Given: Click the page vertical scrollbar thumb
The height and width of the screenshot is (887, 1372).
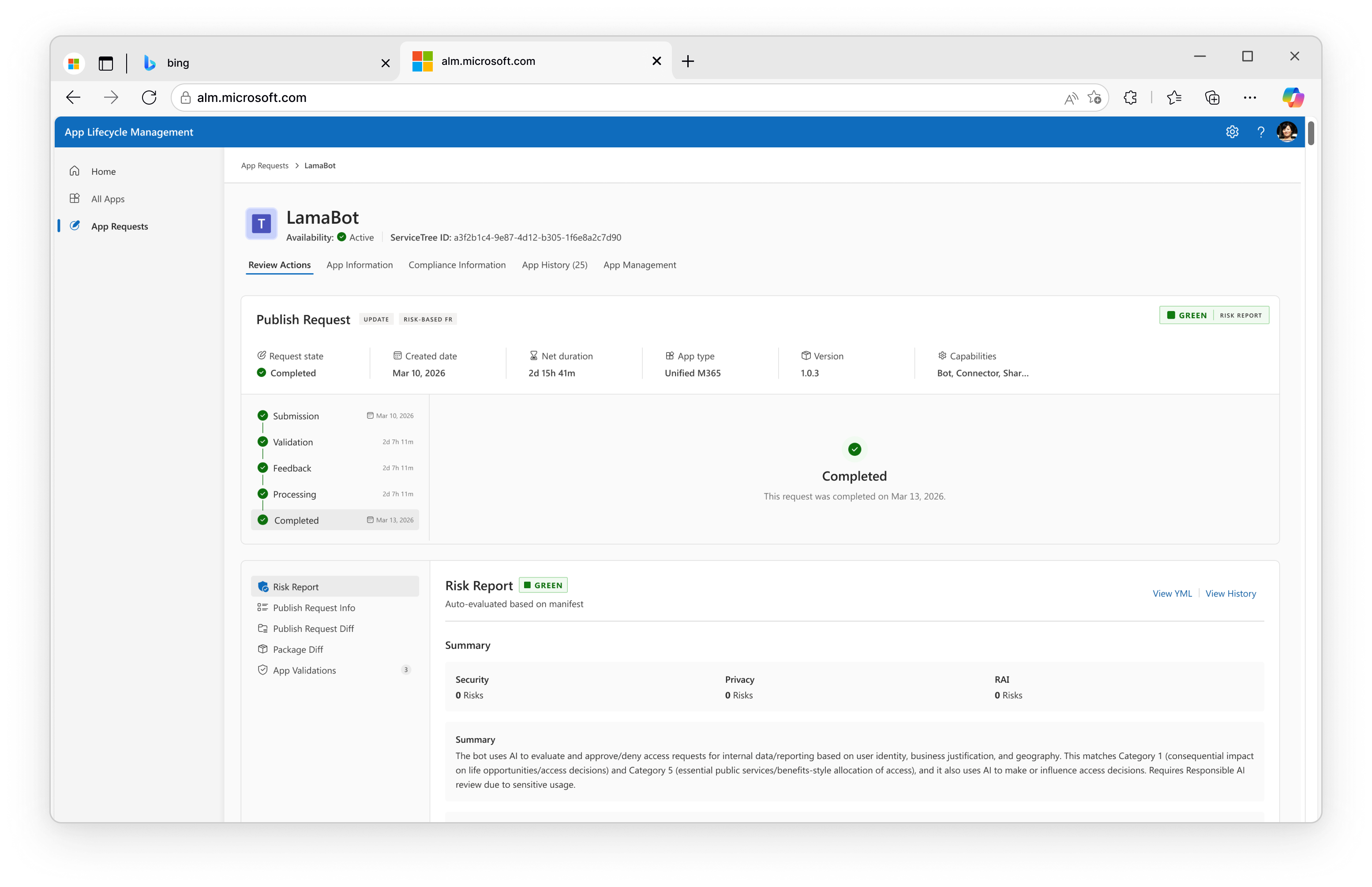Looking at the screenshot, I should [x=1311, y=133].
